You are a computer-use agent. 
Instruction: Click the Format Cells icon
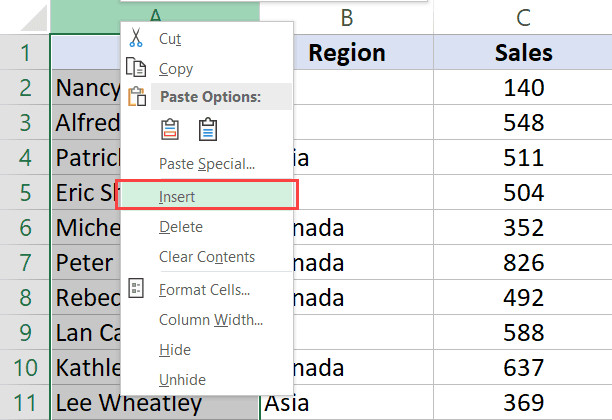(136, 290)
